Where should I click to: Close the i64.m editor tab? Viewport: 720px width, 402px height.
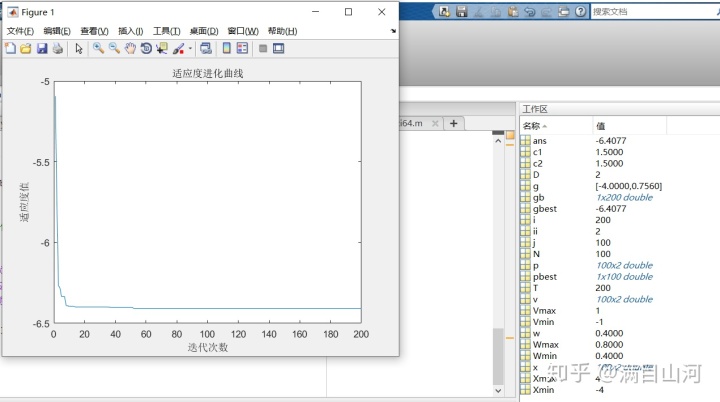point(435,123)
